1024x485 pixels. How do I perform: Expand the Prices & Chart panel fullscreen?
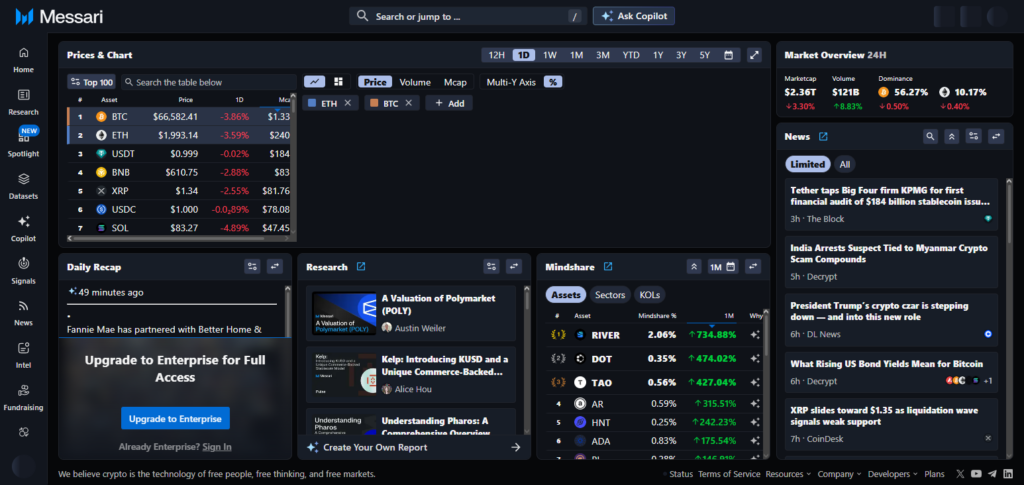[755, 55]
